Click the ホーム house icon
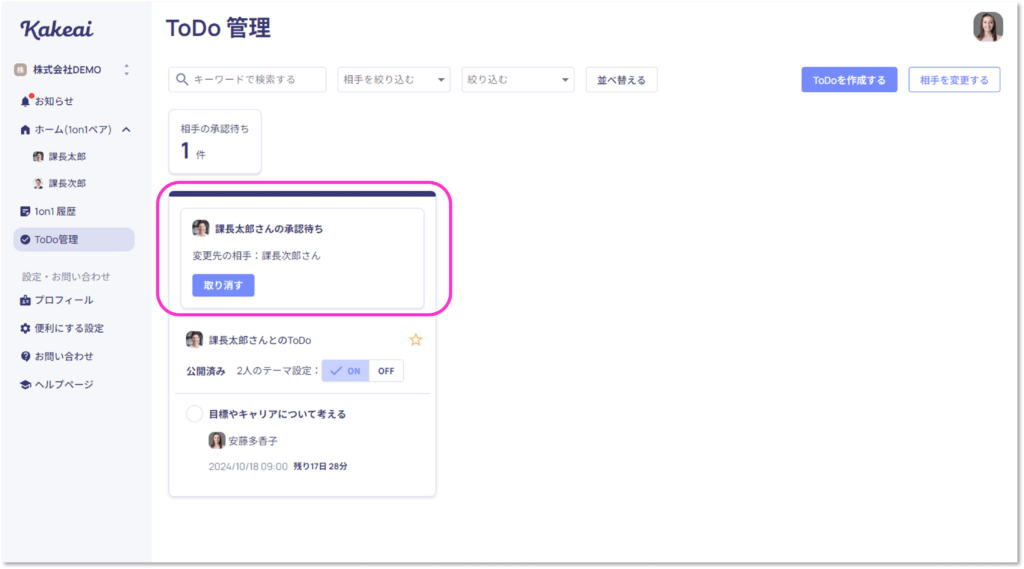 coord(25,129)
